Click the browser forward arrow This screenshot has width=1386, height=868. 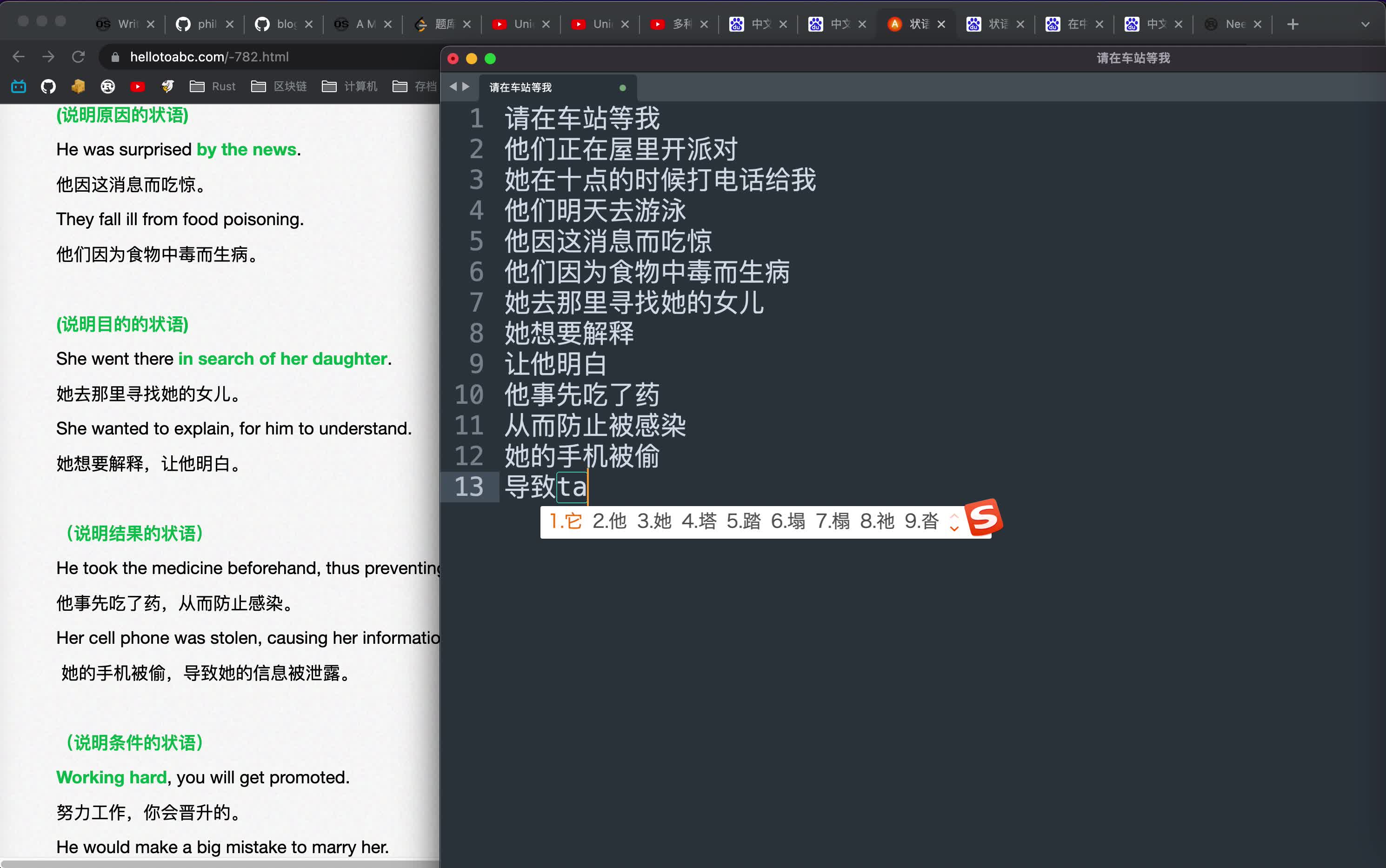coord(49,57)
